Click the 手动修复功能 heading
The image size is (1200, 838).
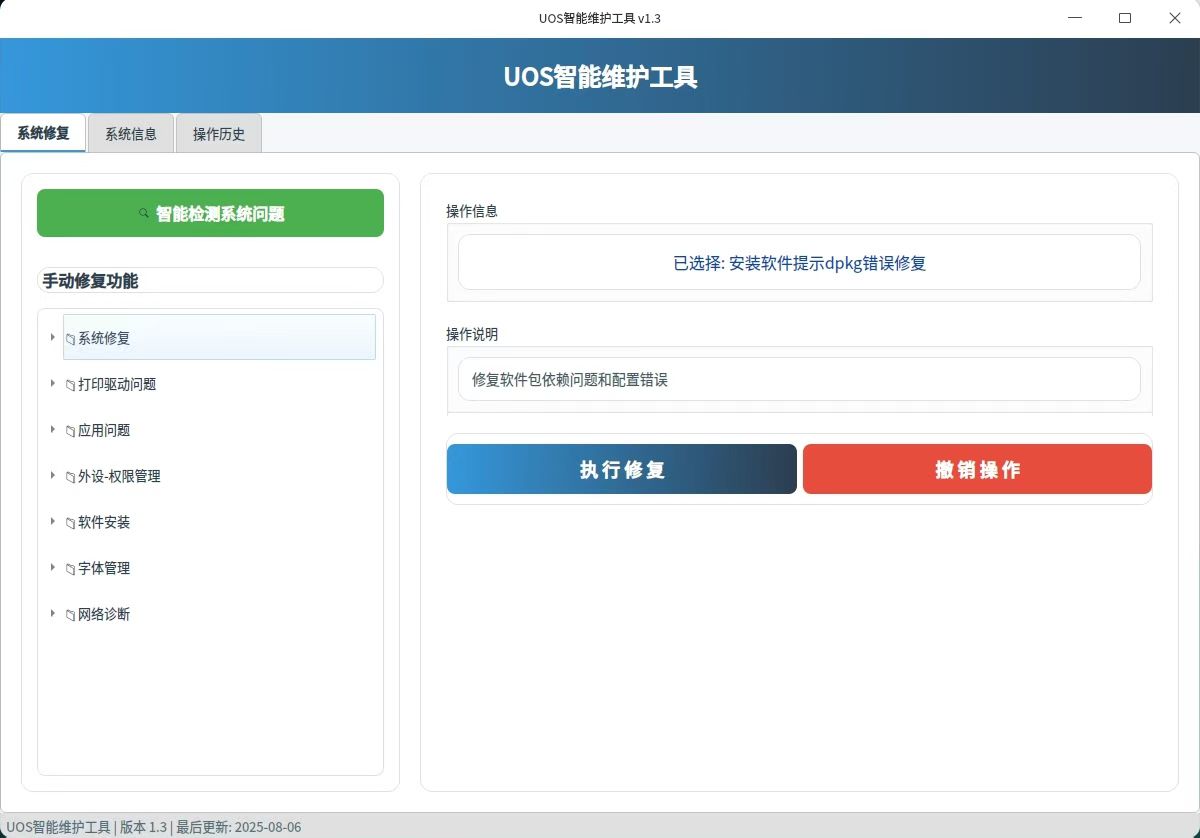[x=90, y=281]
